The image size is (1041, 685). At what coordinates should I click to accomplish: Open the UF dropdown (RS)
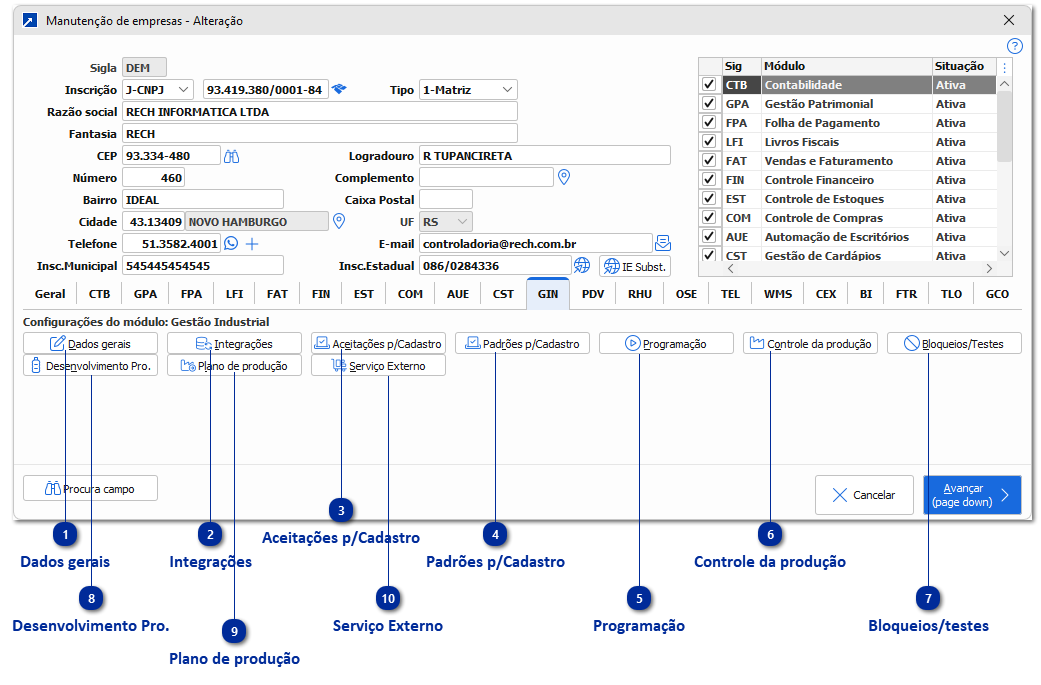446,222
